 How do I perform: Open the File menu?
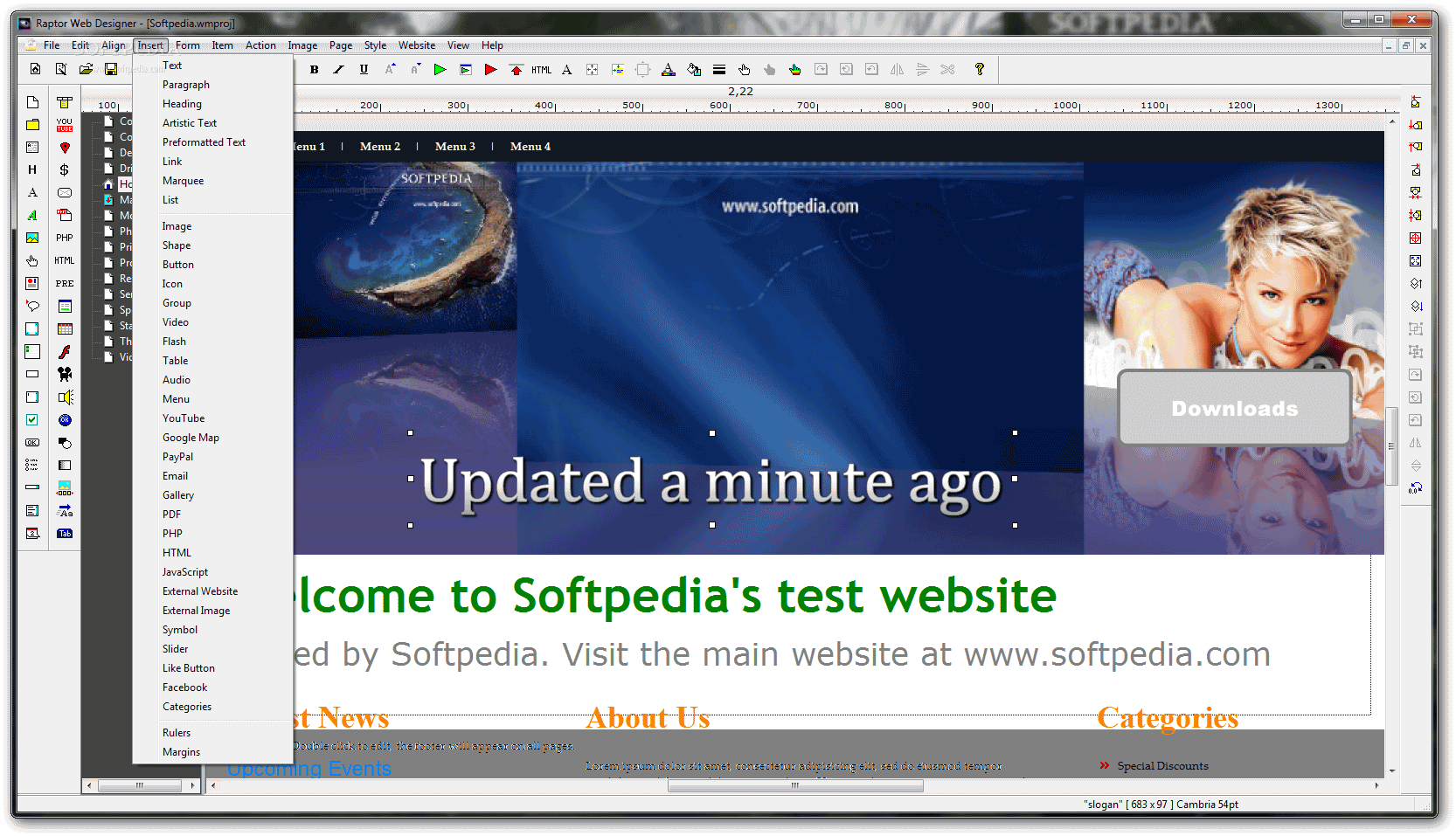[52, 45]
